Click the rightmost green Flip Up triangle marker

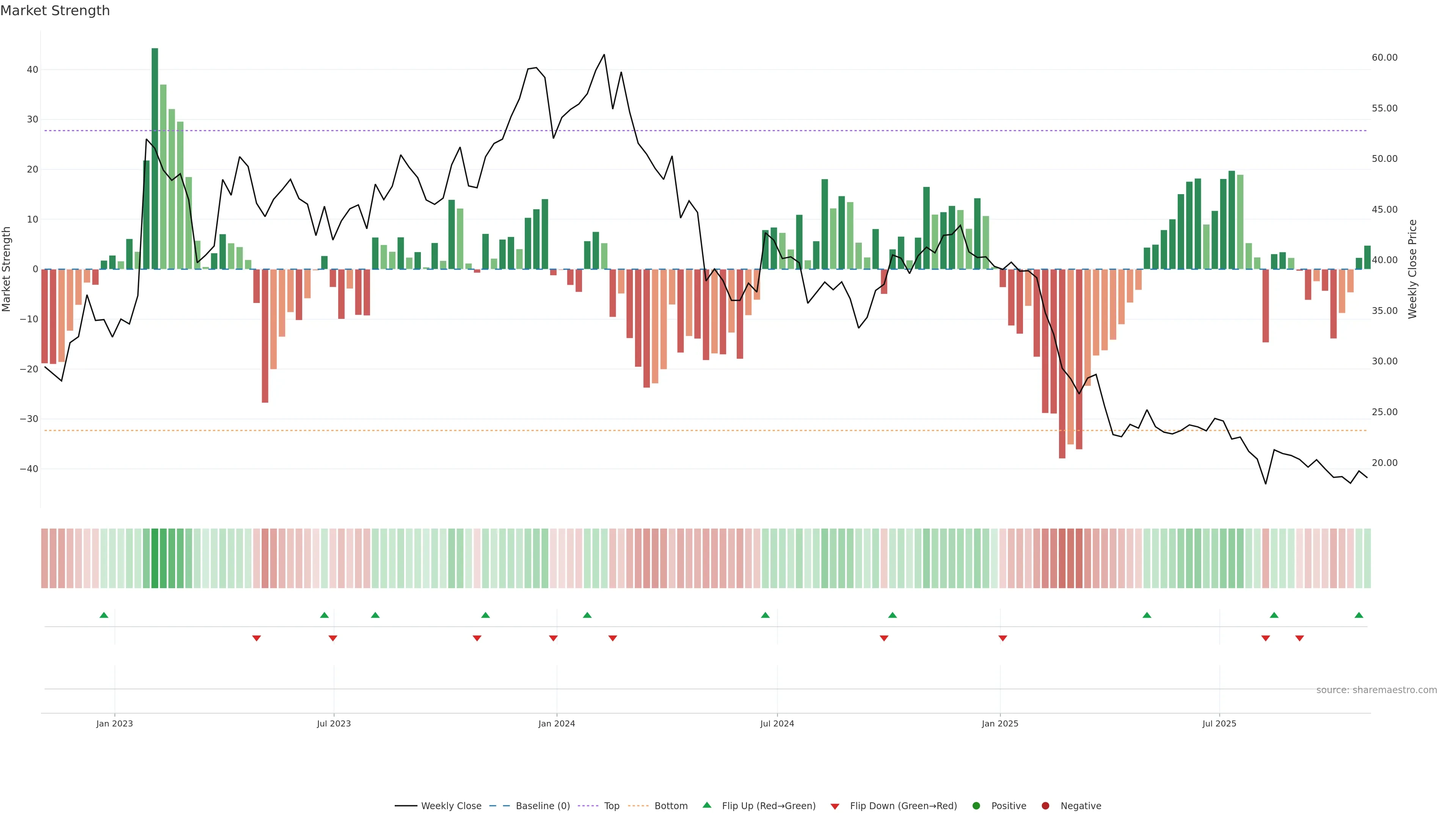click(x=1359, y=615)
